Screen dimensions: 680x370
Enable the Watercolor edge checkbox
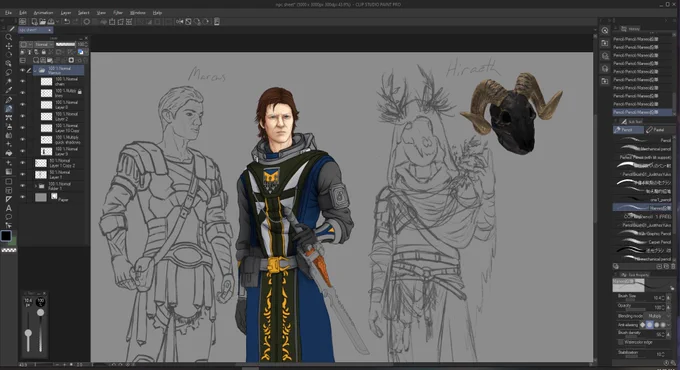(621, 342)
